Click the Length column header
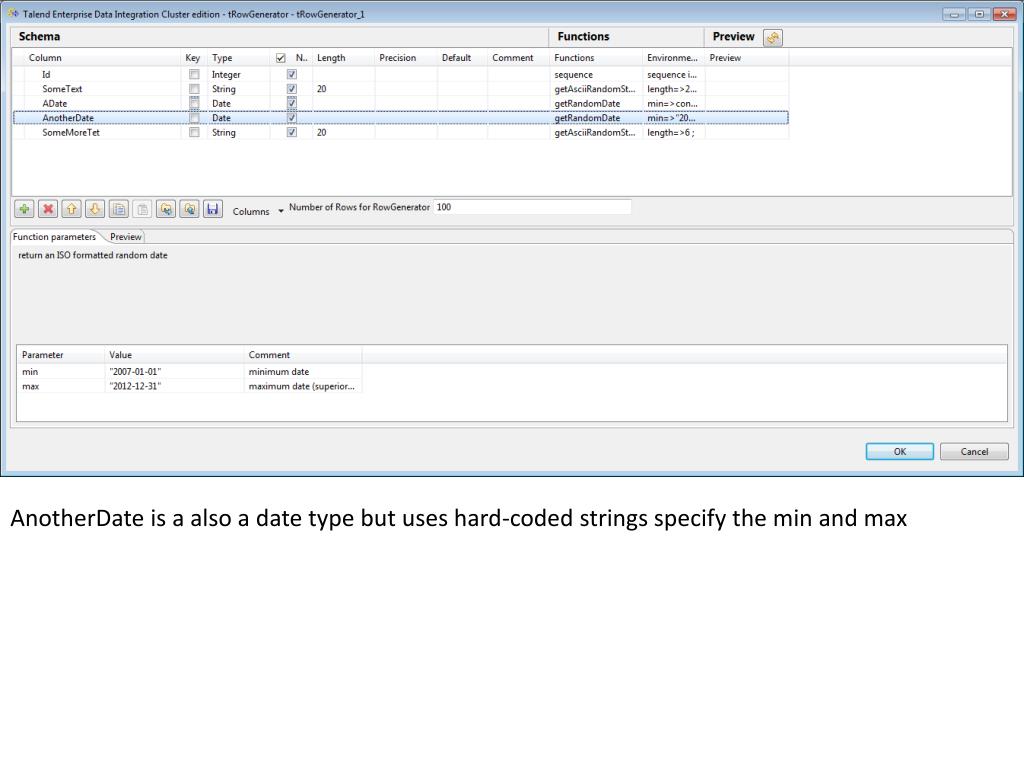 pyautogui.click(x=344, y=57)
